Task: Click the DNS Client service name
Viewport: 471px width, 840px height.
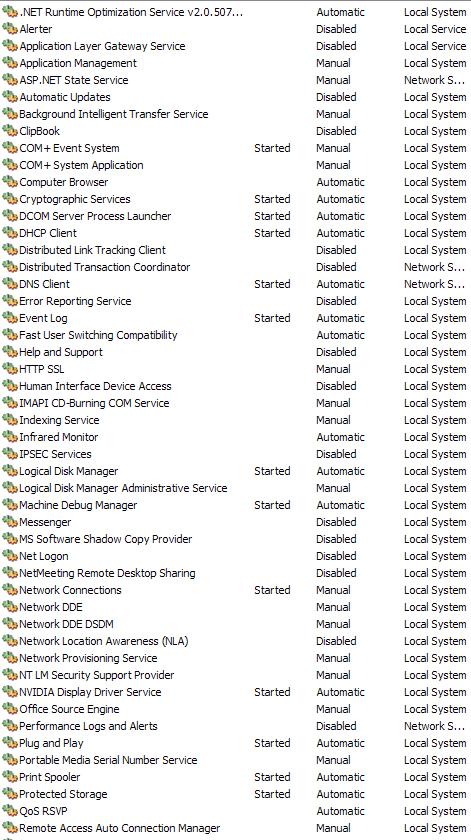Action: [x=44, y=284]
